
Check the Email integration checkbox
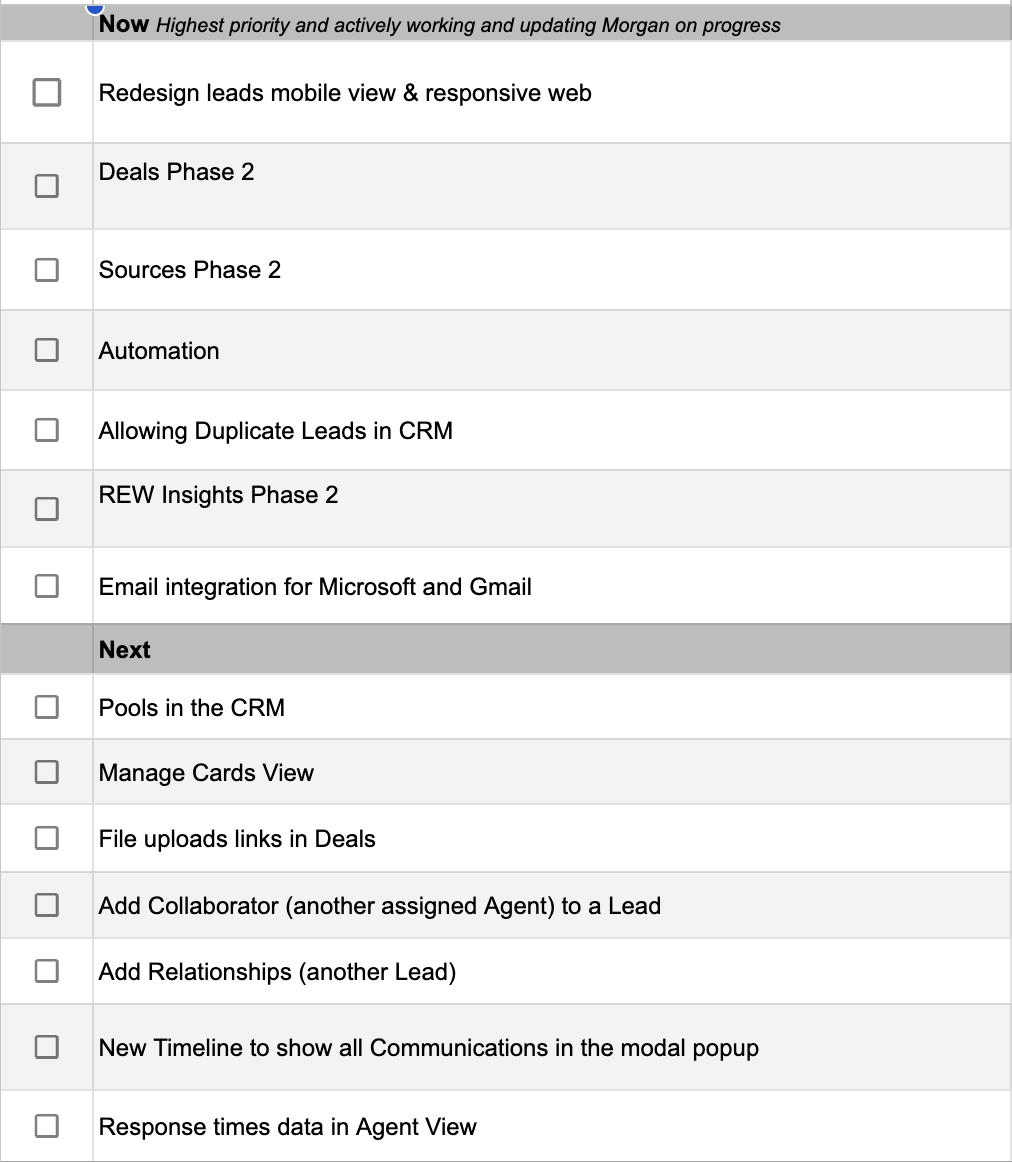pyautogui.click(x=46, y=586)
